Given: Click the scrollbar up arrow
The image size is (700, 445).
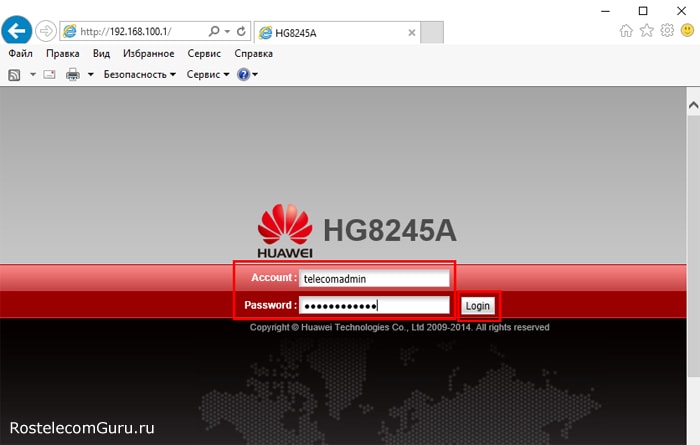Looking at the screenshot, I should tap(691, 103).
